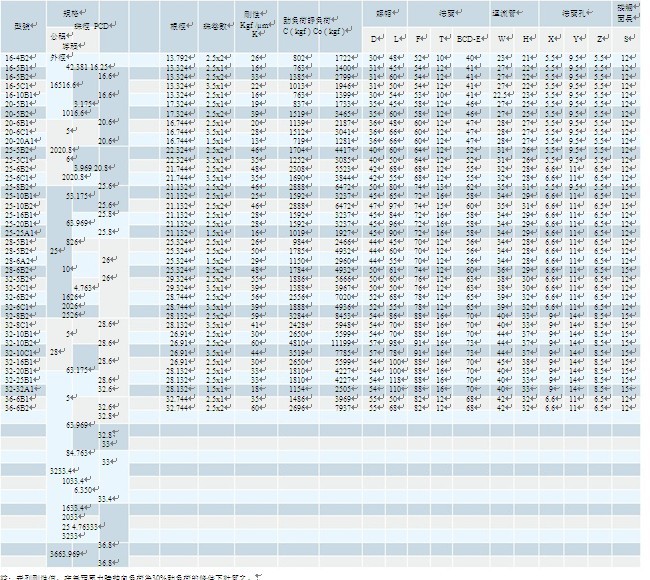This screenshot has height=580, width=650.
Task: Select the W sub-column header
Action: point(502,38)
